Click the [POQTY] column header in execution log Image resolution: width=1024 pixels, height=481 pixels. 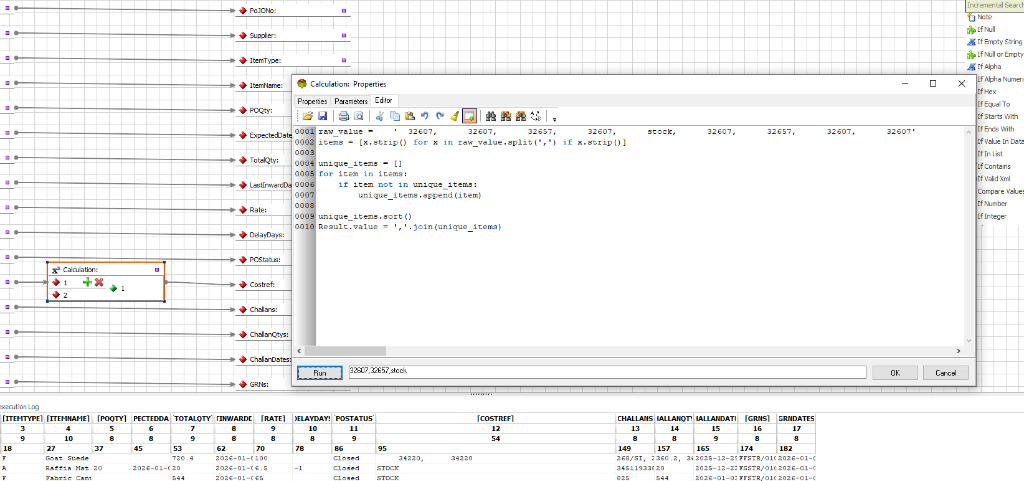(x=110, y=418)
